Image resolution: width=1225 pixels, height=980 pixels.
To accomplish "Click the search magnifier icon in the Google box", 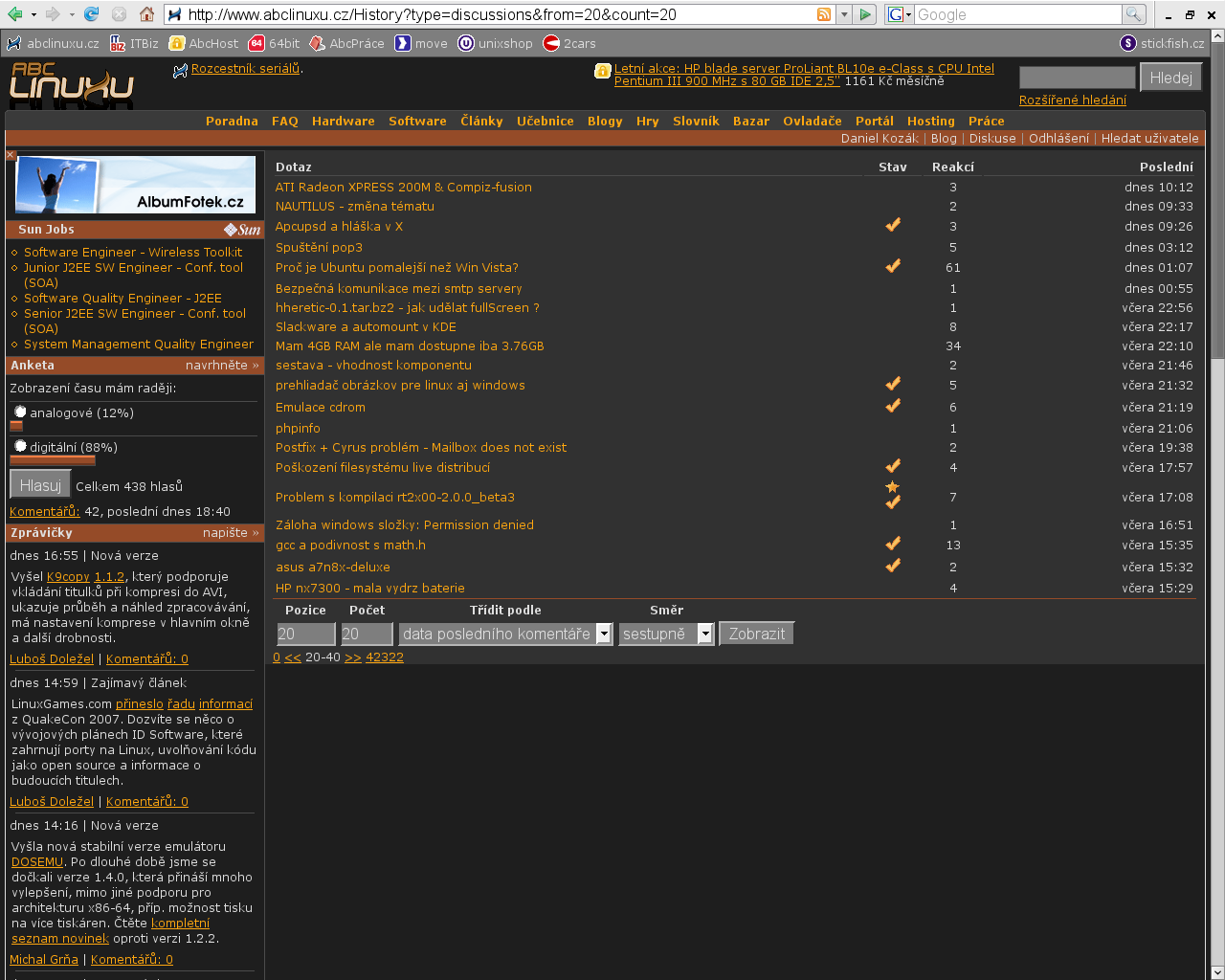I will 1134,14.
